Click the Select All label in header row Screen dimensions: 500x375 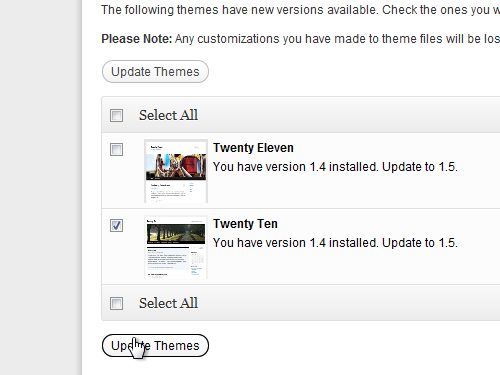(x=168, y=115)
